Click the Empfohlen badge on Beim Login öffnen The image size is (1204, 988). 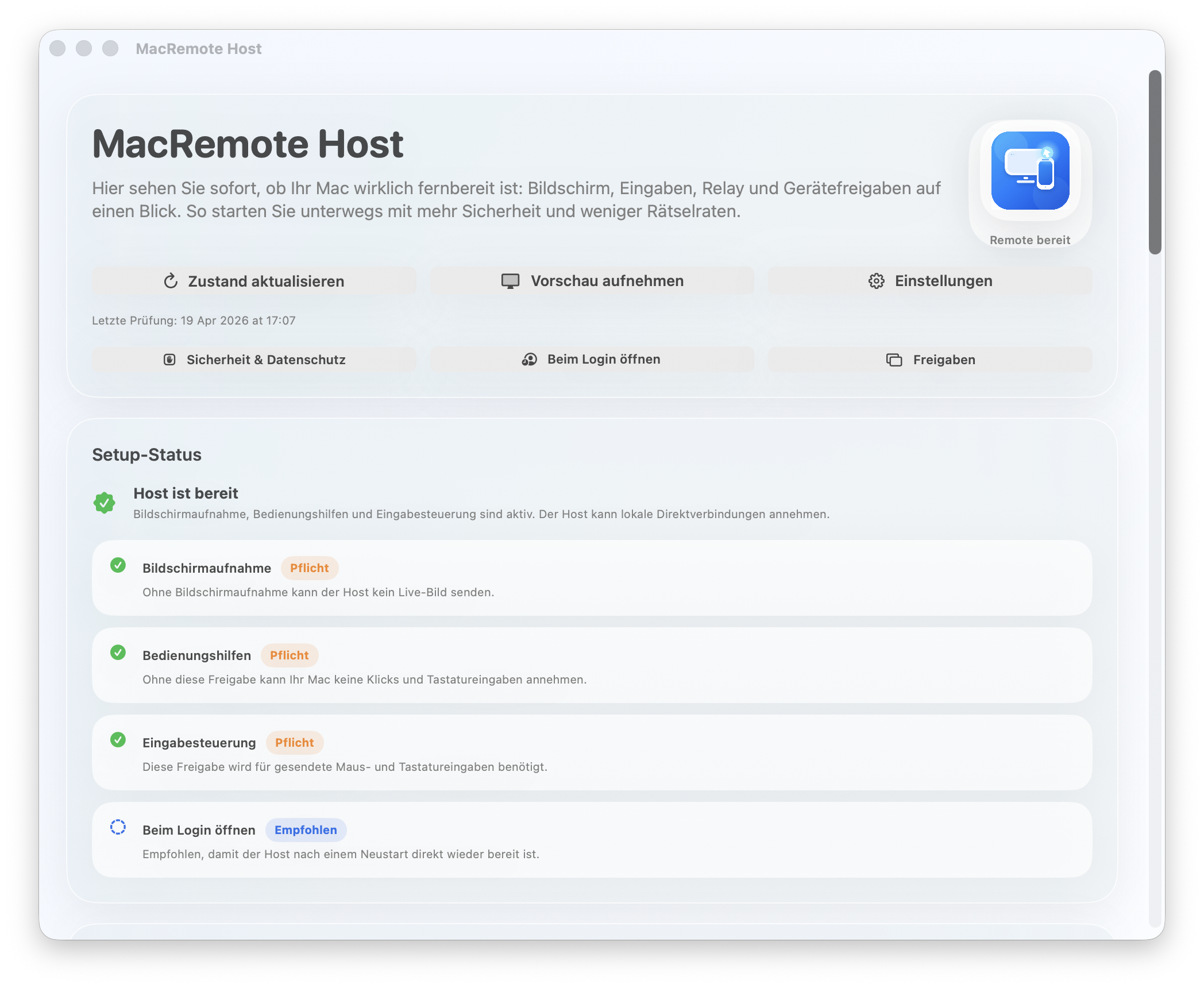[306, 829]
